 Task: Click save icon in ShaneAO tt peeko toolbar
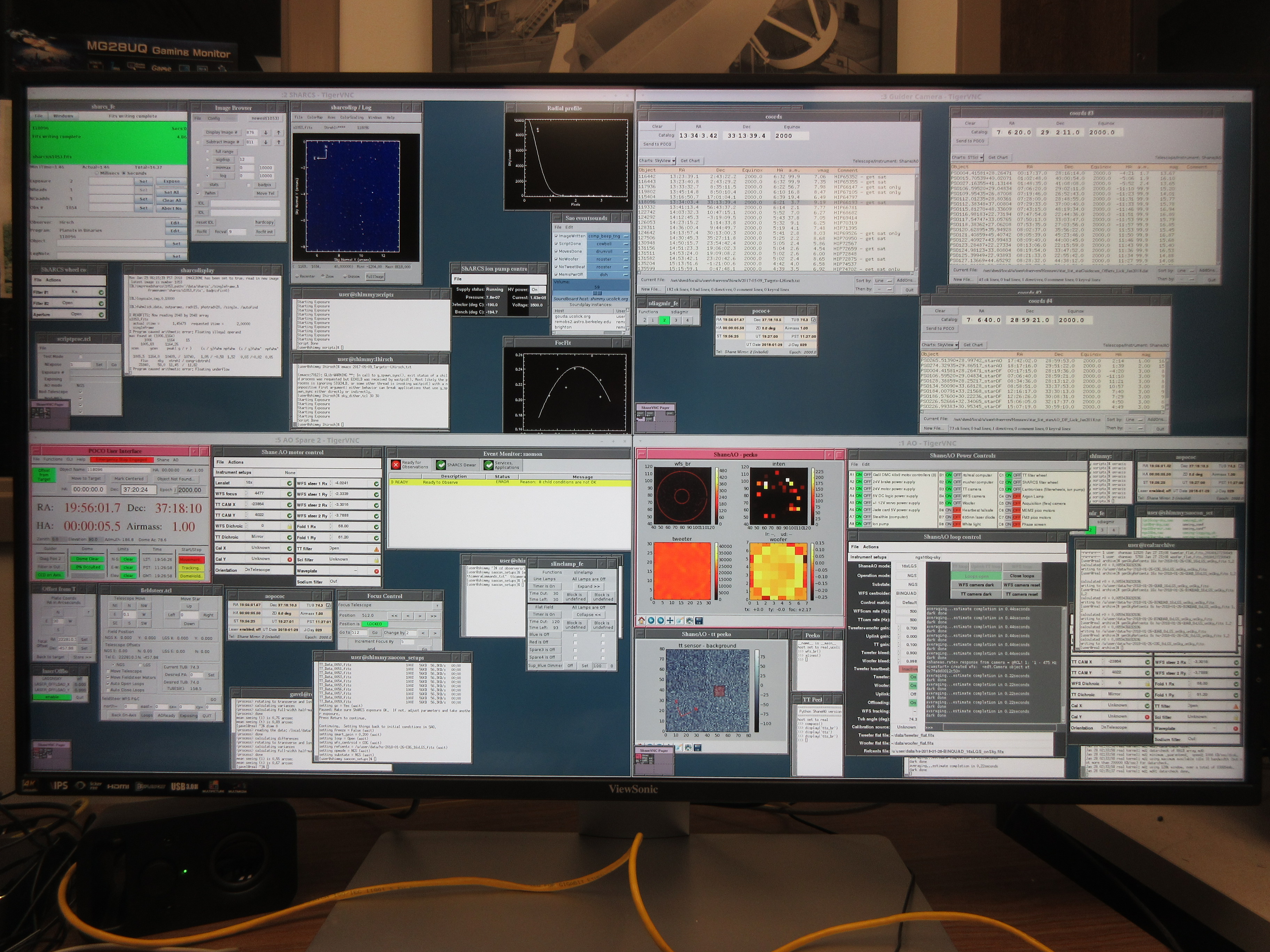click(697, 747)
